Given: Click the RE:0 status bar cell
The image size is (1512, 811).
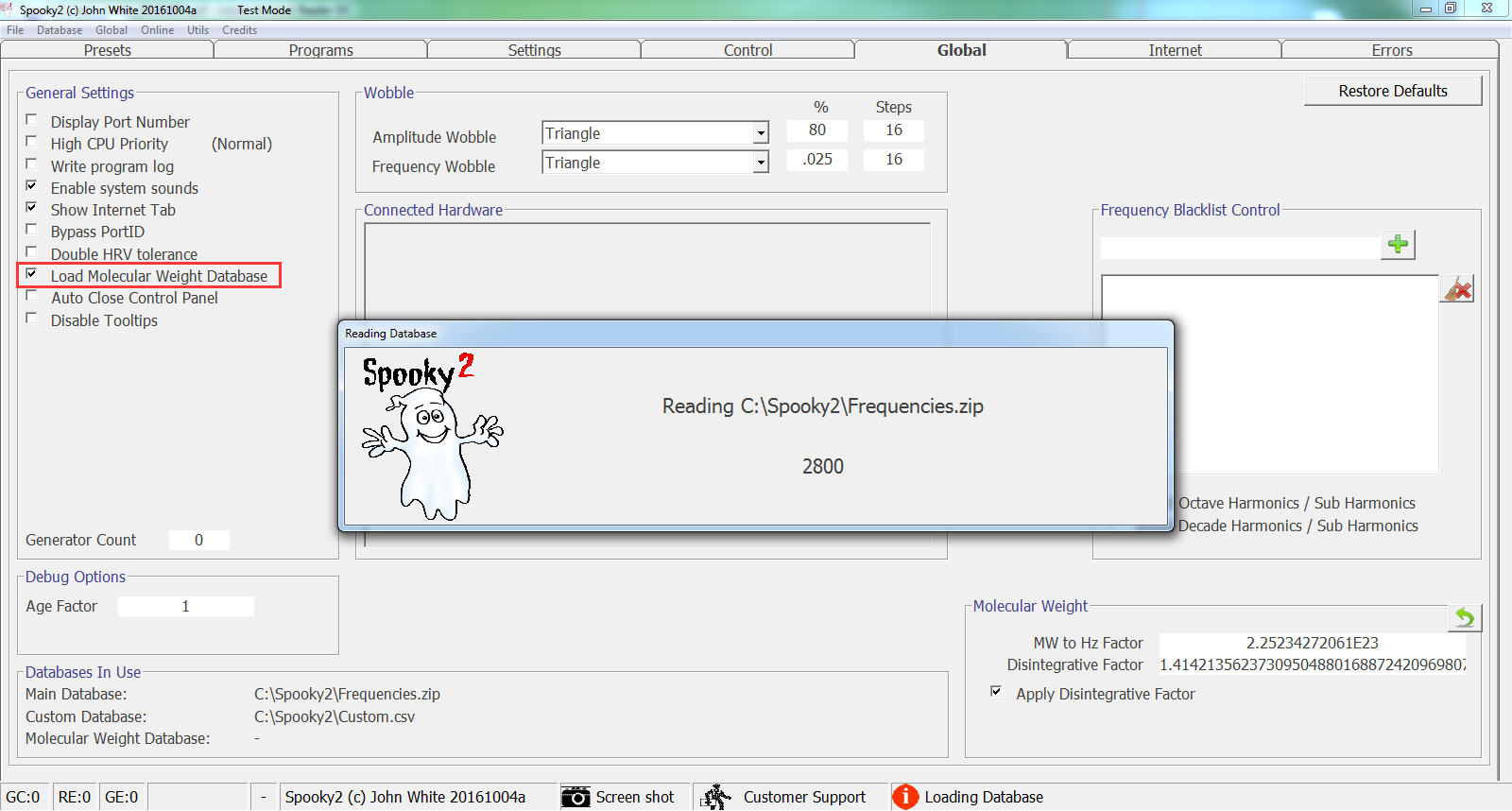Looking at the screenshot, I should click(75, 797).
